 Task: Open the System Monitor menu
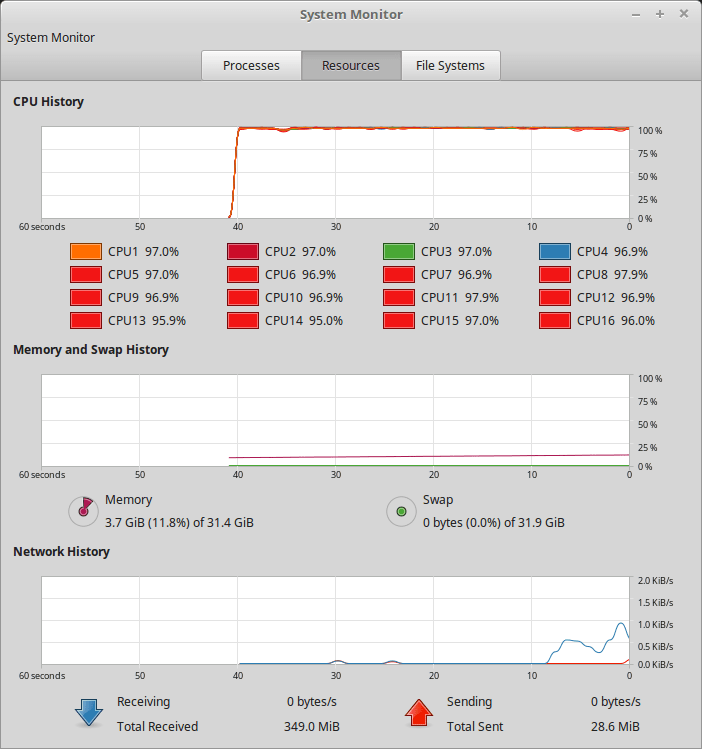[x=51, y=37]
